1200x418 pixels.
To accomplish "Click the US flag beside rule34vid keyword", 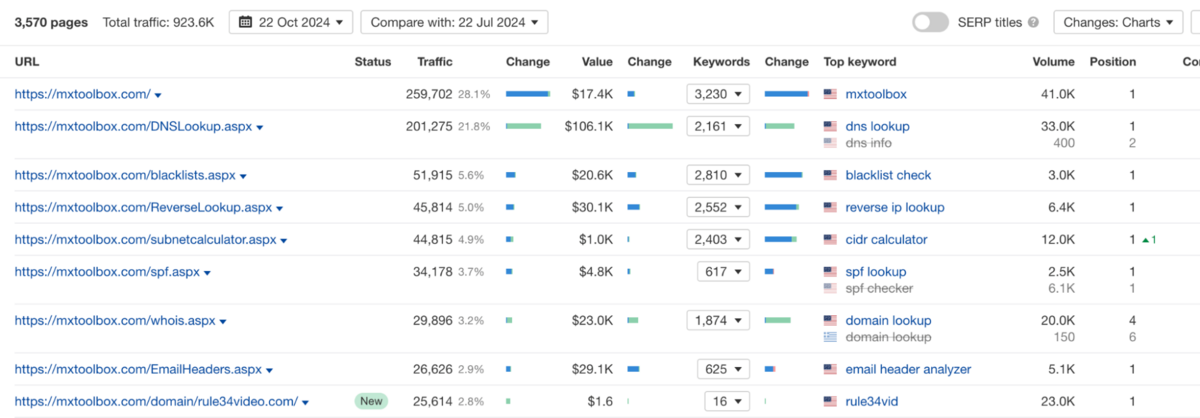I will tap(830, 402).
